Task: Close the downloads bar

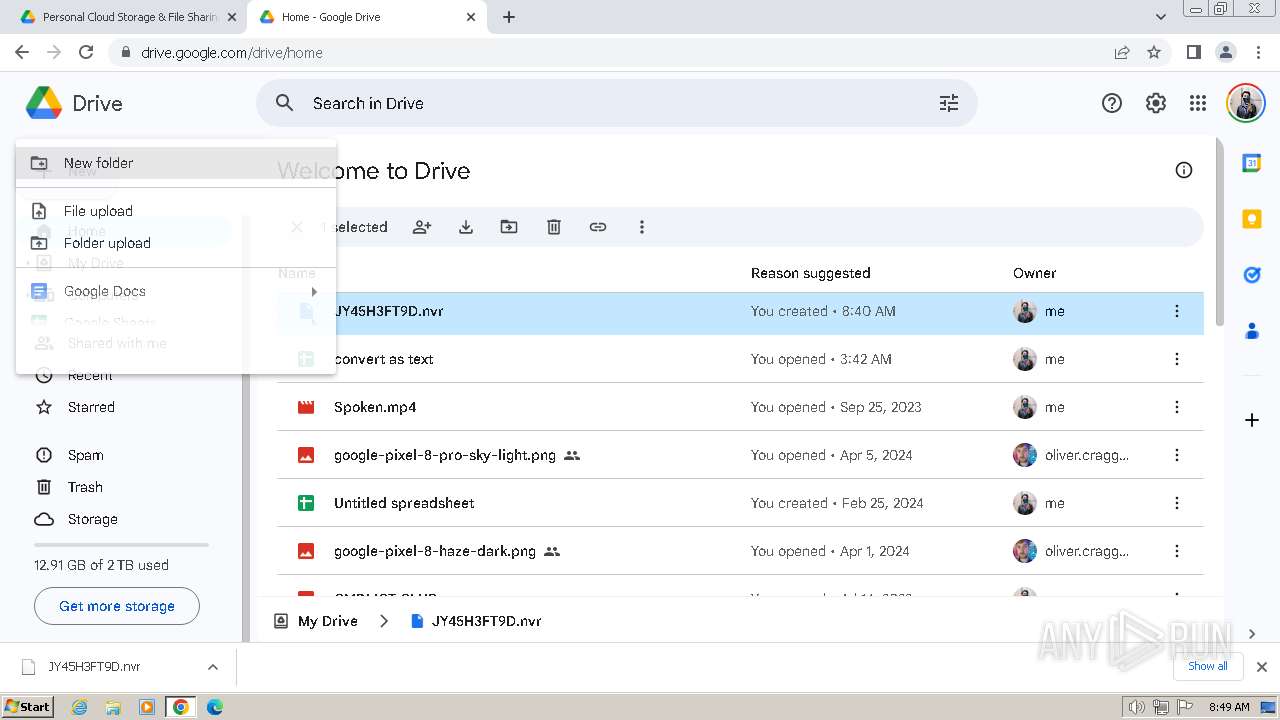Action: point(1262,667)
